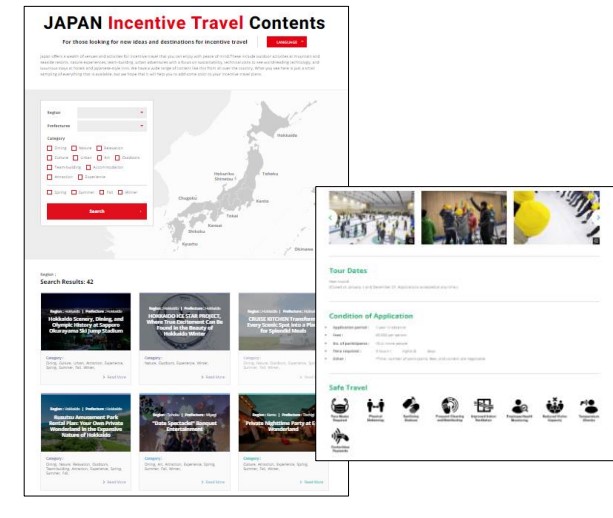Click the Search Results: 42 text
The width and height of the screenshot is (613, 518).
click(x=66, y=282)
